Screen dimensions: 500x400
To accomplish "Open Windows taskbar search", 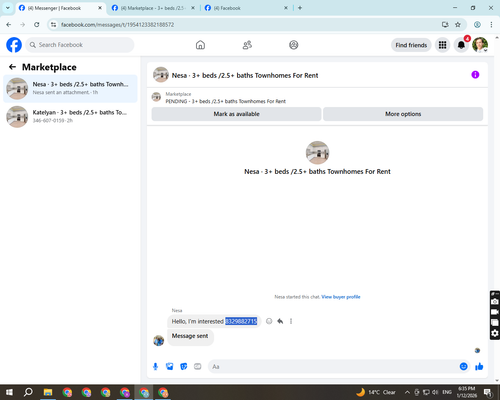I will point(28,392).
